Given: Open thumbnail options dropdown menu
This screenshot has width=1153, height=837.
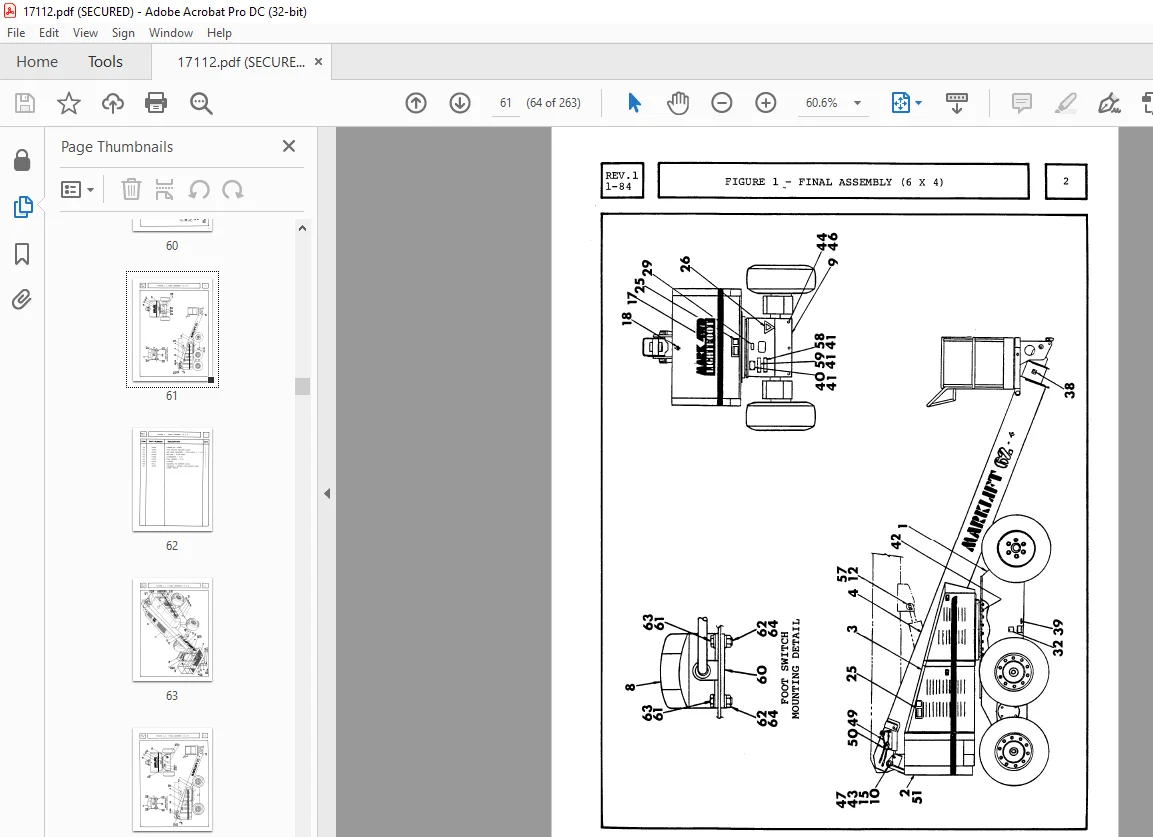Looking at the screenshot, I should pyautogui.click(x=77, y=190).
